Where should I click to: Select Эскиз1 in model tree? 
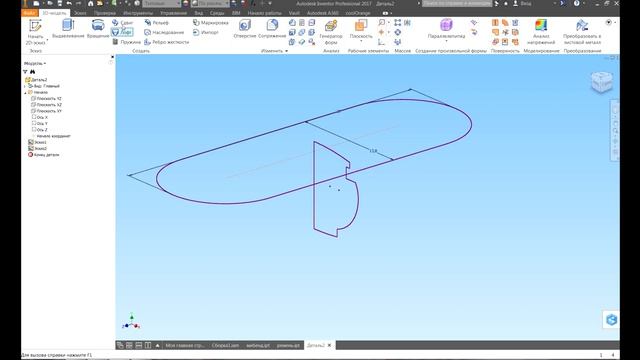coord(37,142)
